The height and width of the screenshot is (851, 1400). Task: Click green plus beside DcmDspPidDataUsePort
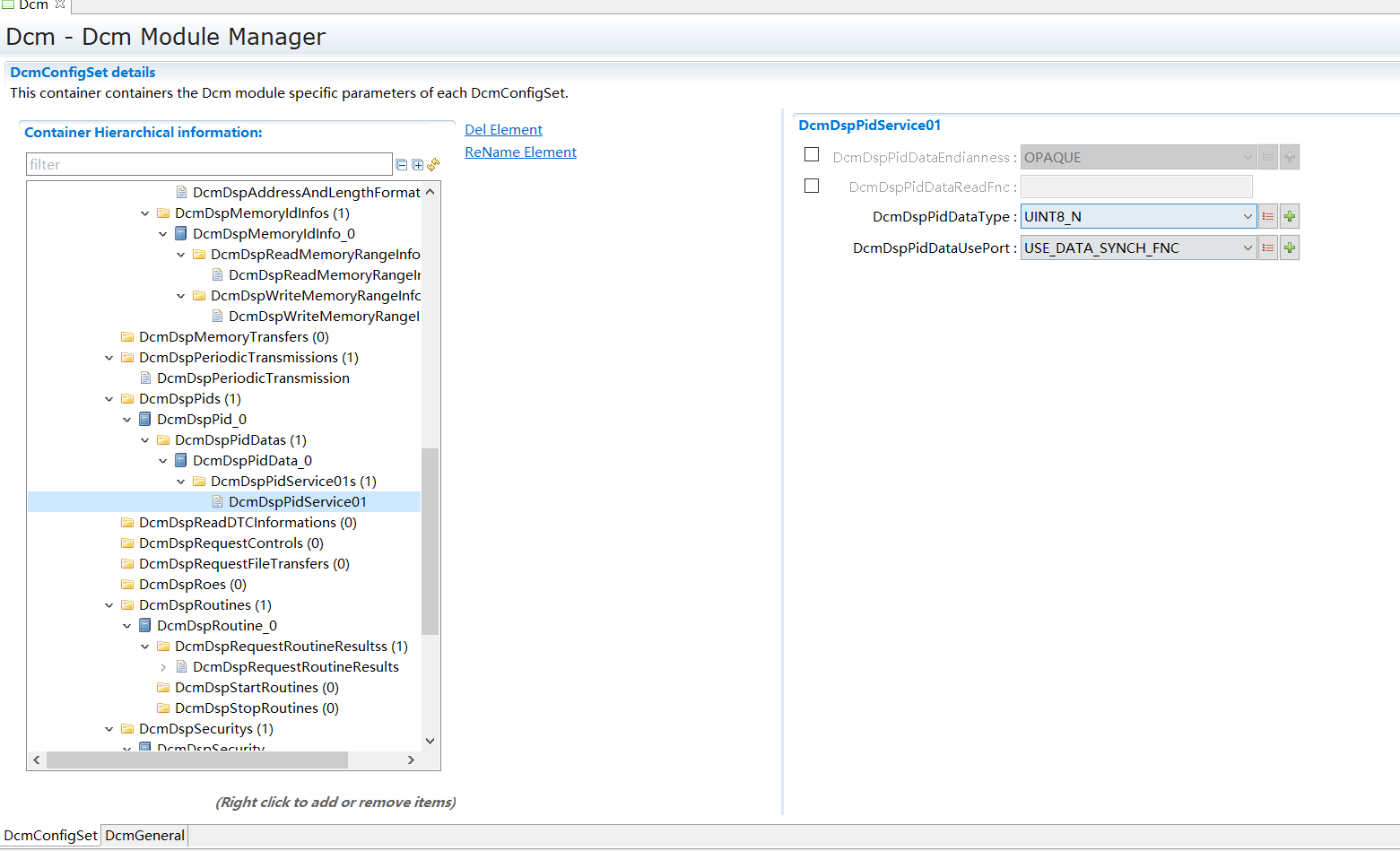[x=1290, y=248]
